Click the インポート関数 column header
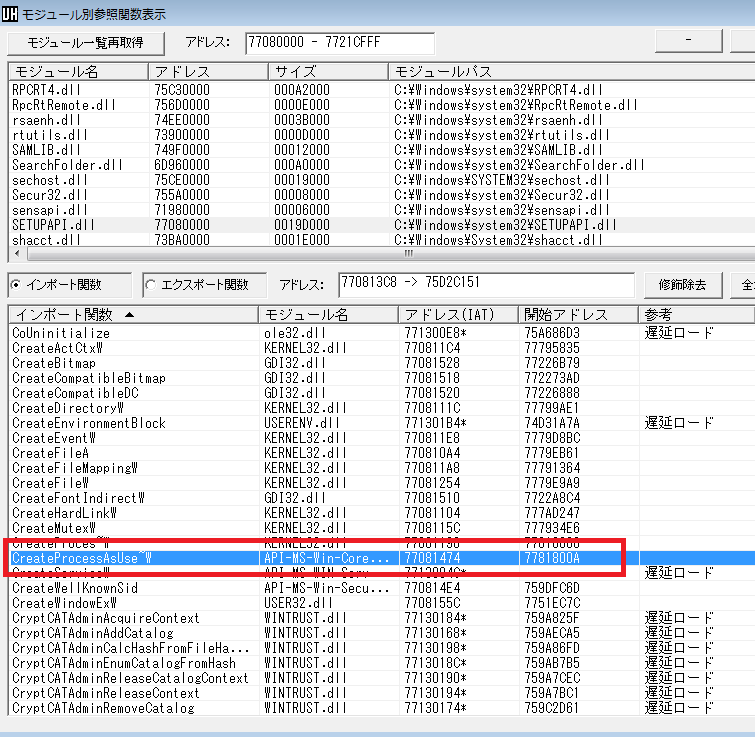 133,315
